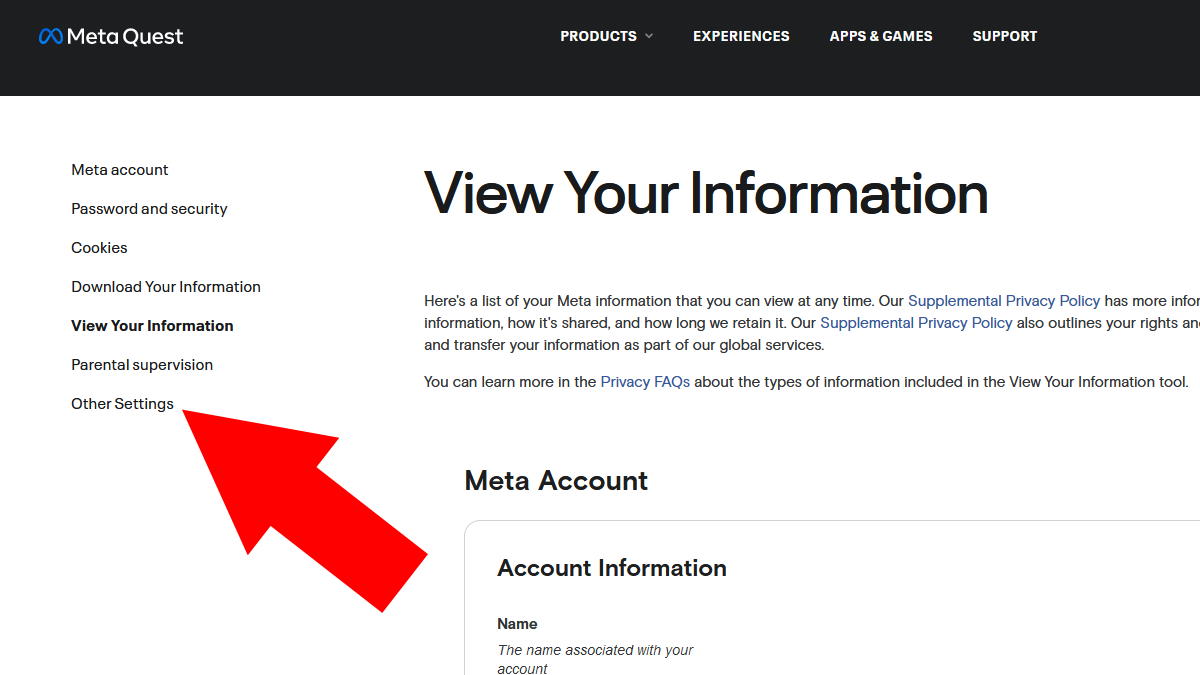The width and height of the screenshot is (1200, 675).
Task: Expand the chevron next to Products
Action: (649, 36)
